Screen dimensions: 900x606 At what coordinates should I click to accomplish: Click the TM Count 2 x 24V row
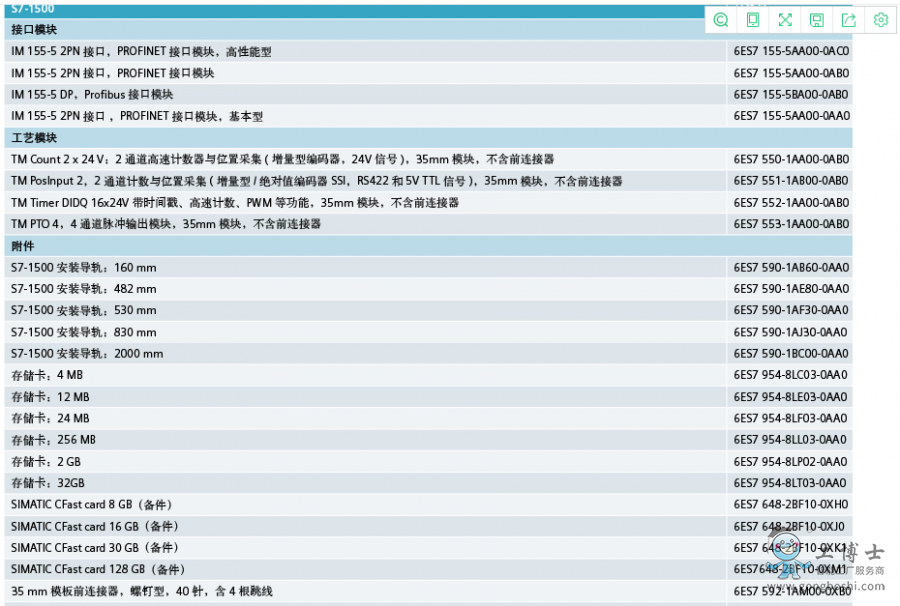282,160
